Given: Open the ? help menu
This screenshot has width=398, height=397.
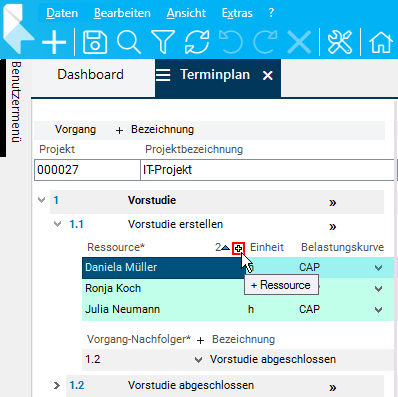Looking at the screenshot, I should click(271, 13).
